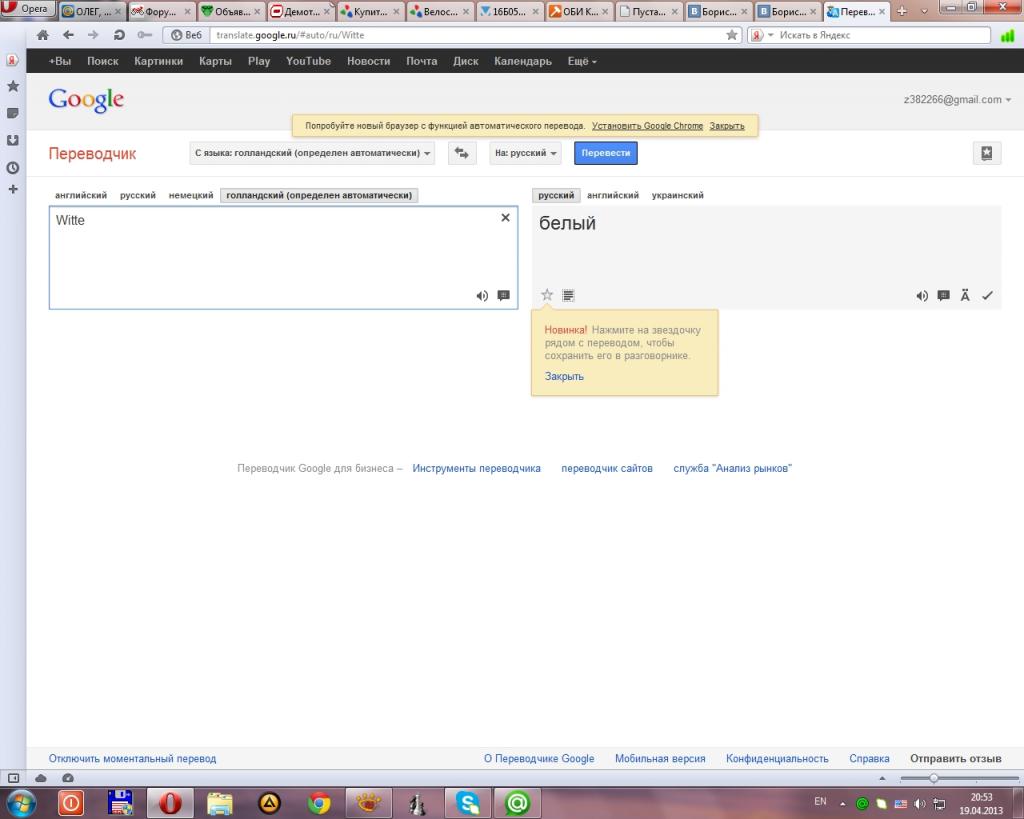Select all translation text icon
Viewport: 1024px width, 819px height.
(568, 296)
